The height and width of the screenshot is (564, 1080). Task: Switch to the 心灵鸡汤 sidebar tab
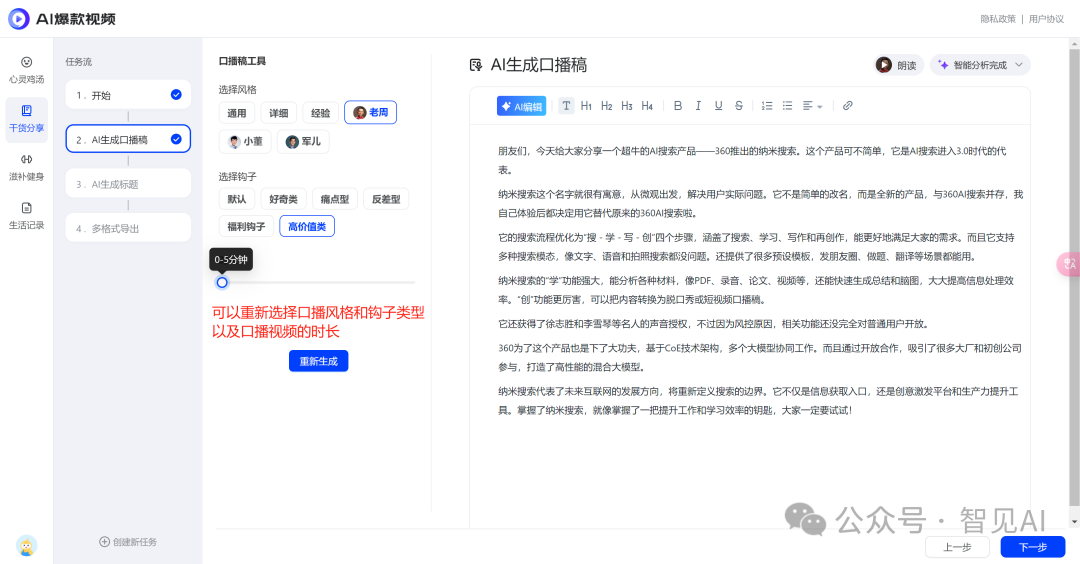(x=26, y=69)
